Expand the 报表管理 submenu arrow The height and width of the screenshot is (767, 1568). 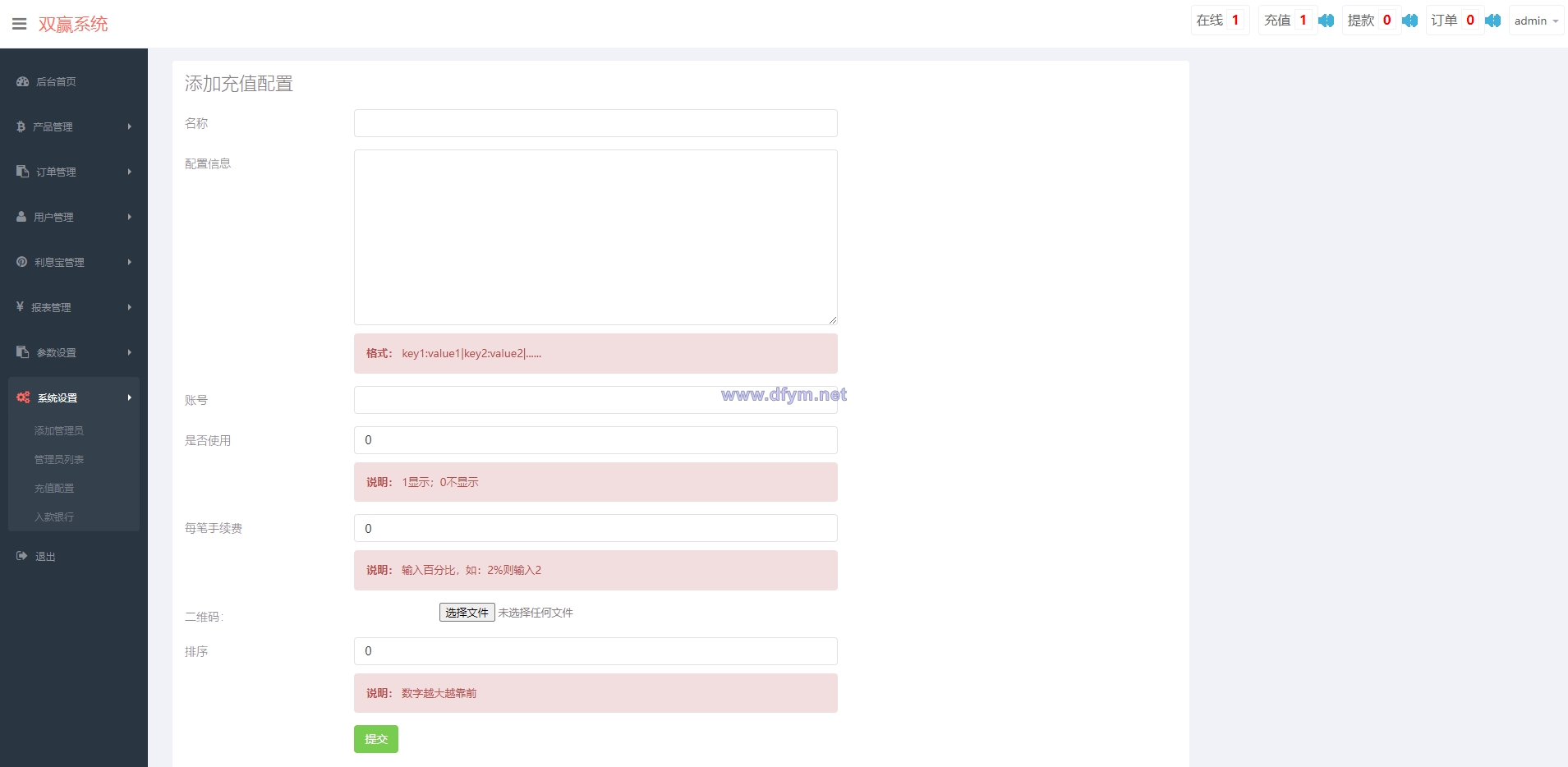(130, 307)
